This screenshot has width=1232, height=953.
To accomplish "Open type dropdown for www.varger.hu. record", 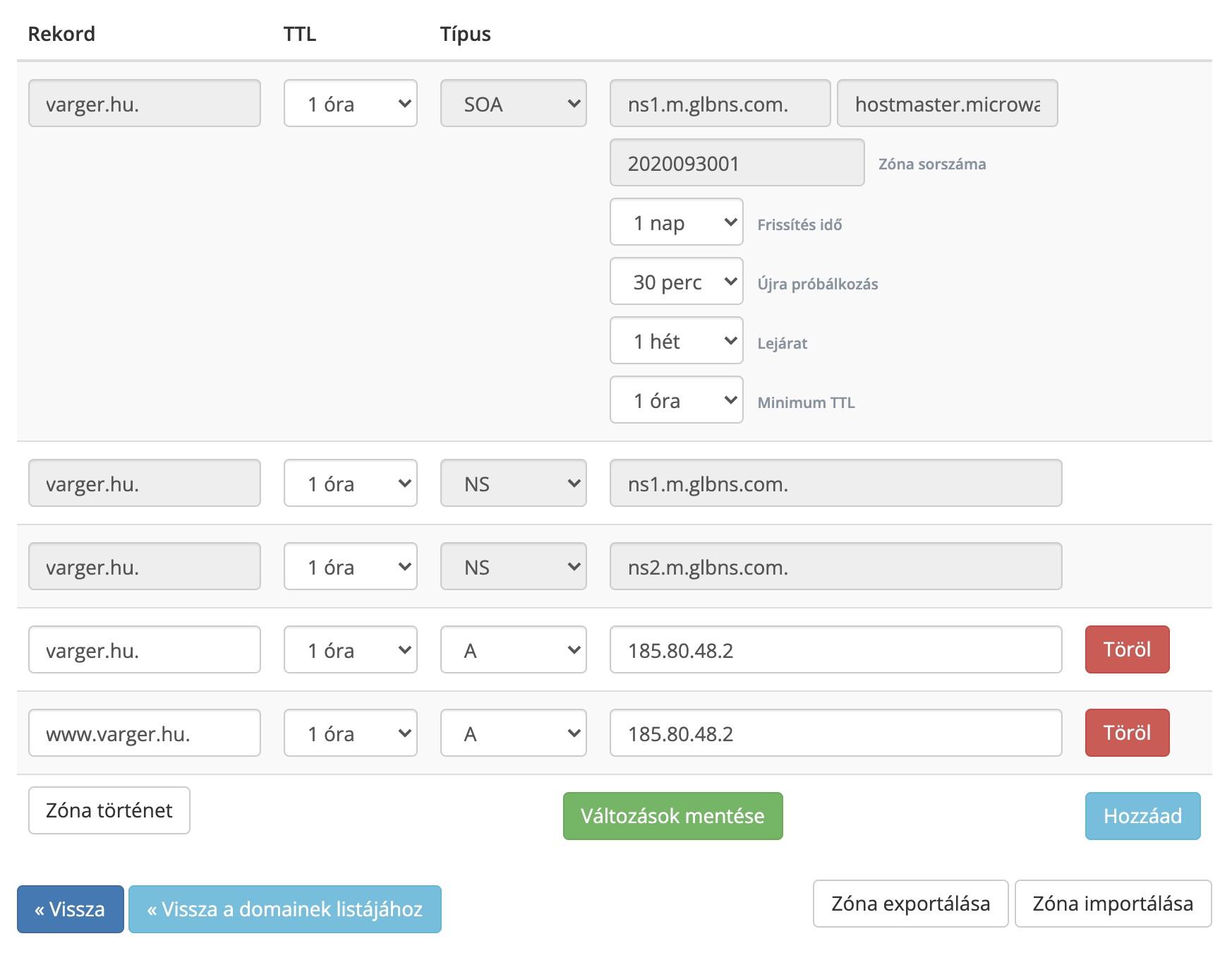I will coord(513,733).
